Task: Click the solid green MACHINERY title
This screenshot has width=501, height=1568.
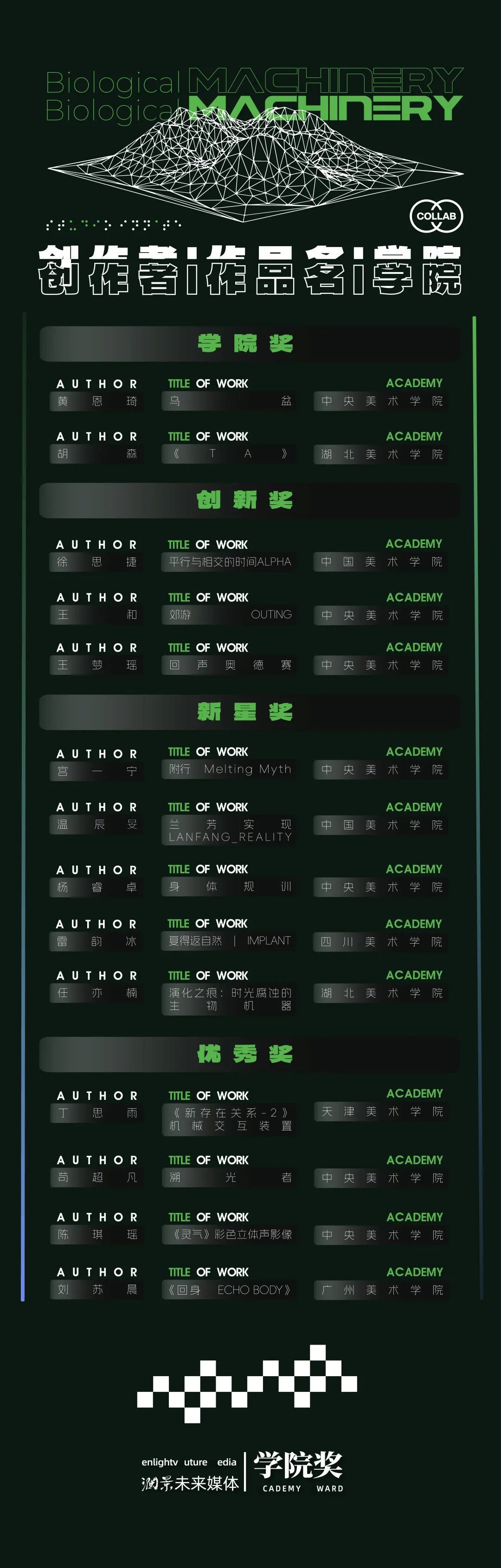Action: [326, 109]
